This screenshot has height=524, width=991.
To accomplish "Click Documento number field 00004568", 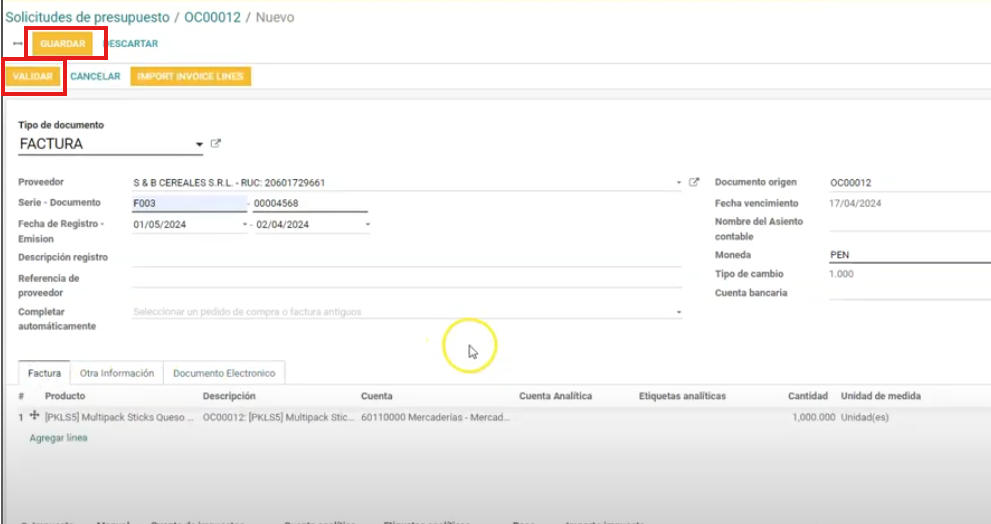I will point(309,204).
